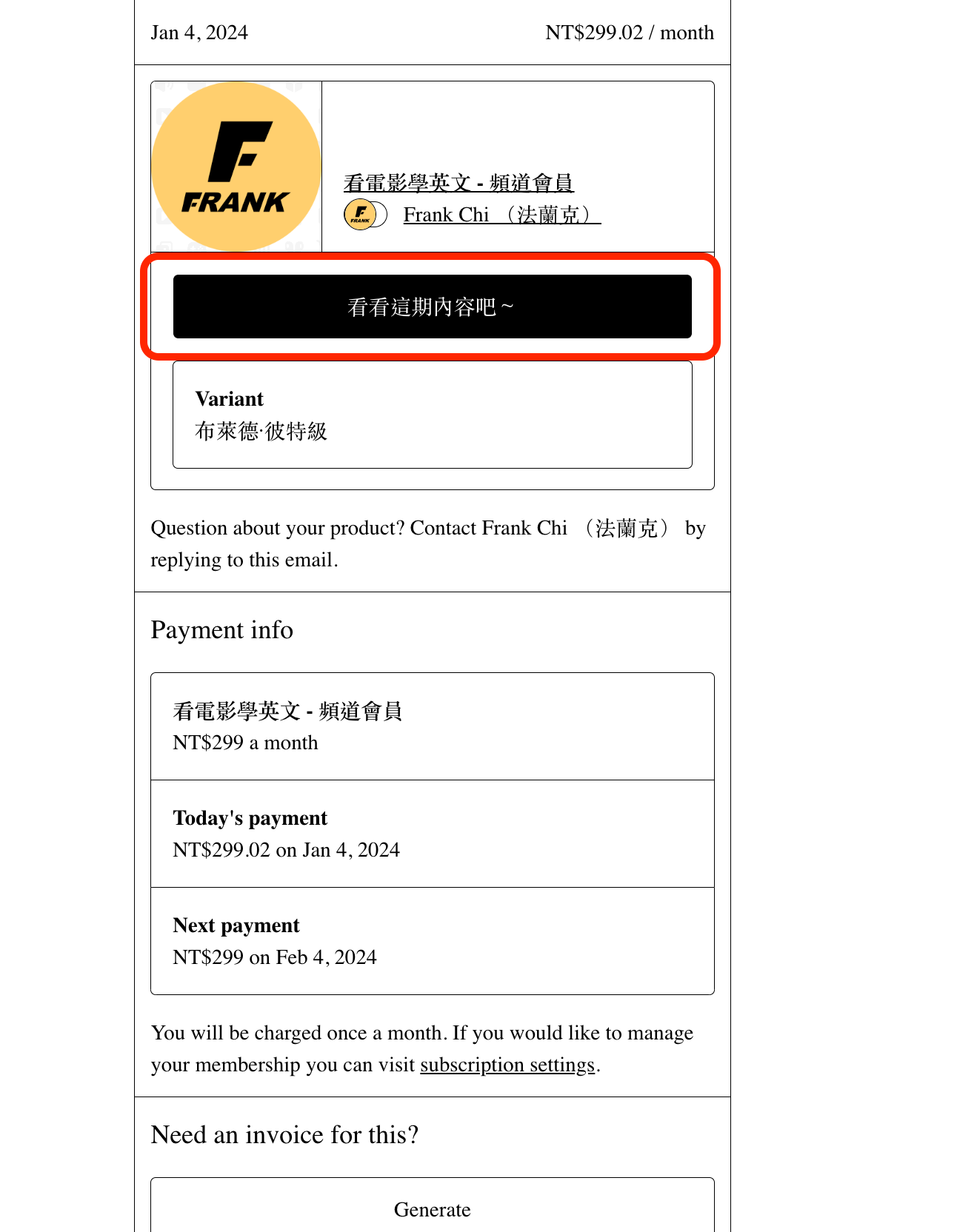957x1232 pixels.
Task: Click the large FRANK logo product thumbnail
Action: pos(236,167)
